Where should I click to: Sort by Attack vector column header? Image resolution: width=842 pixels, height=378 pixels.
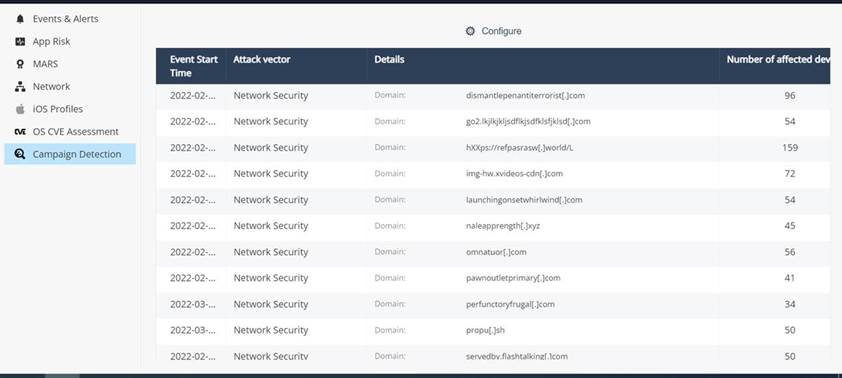click(x=262, y=60)
